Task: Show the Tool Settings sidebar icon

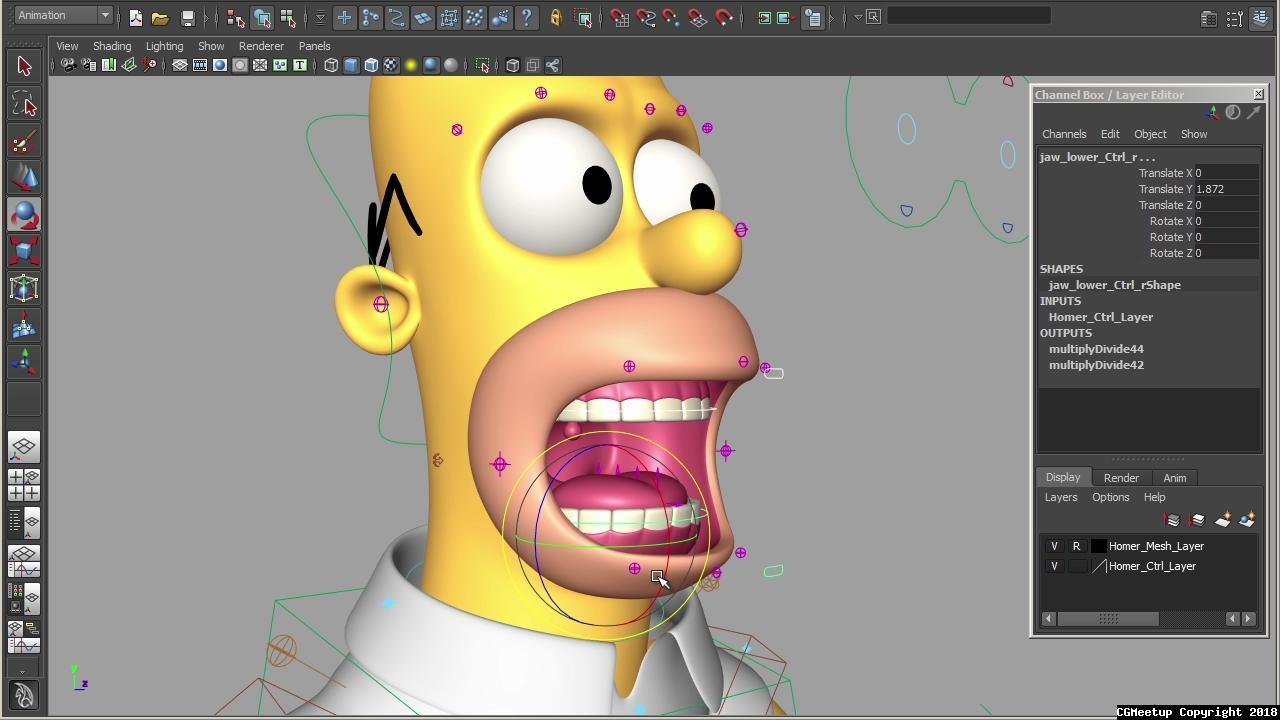Action: [x=1236, y=18]
